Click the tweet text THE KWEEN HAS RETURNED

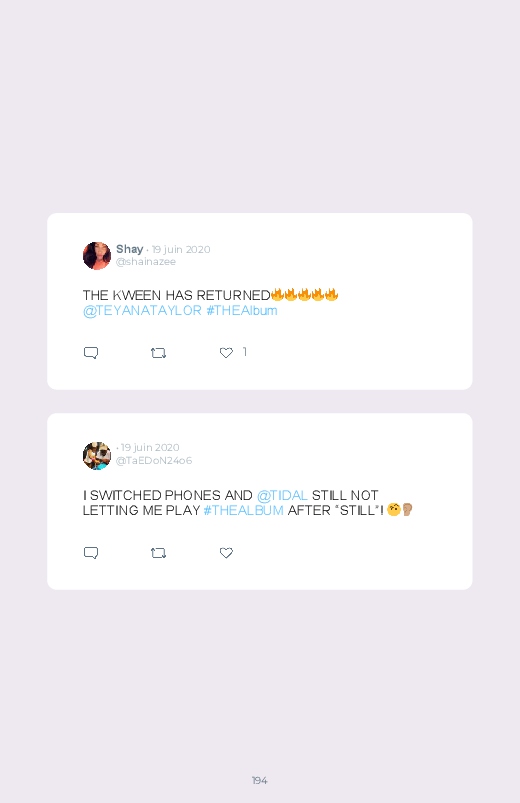coord(176,295)
